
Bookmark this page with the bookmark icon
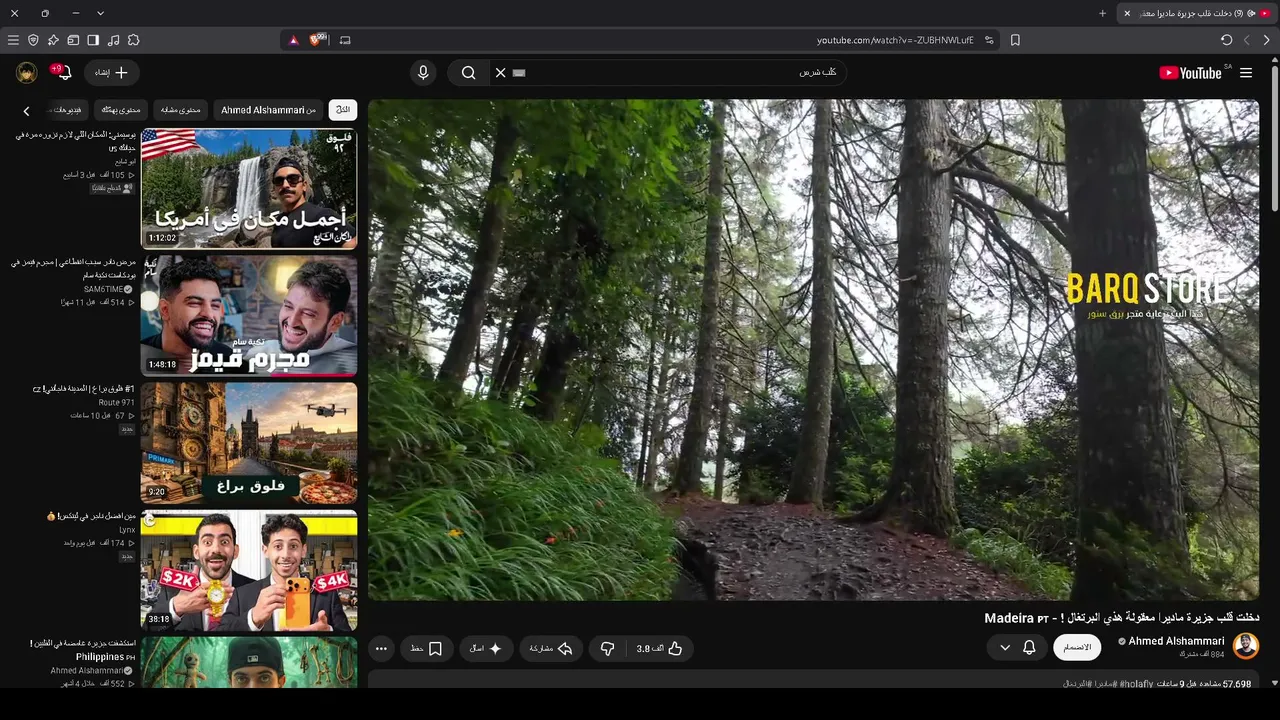point(1015,40)
